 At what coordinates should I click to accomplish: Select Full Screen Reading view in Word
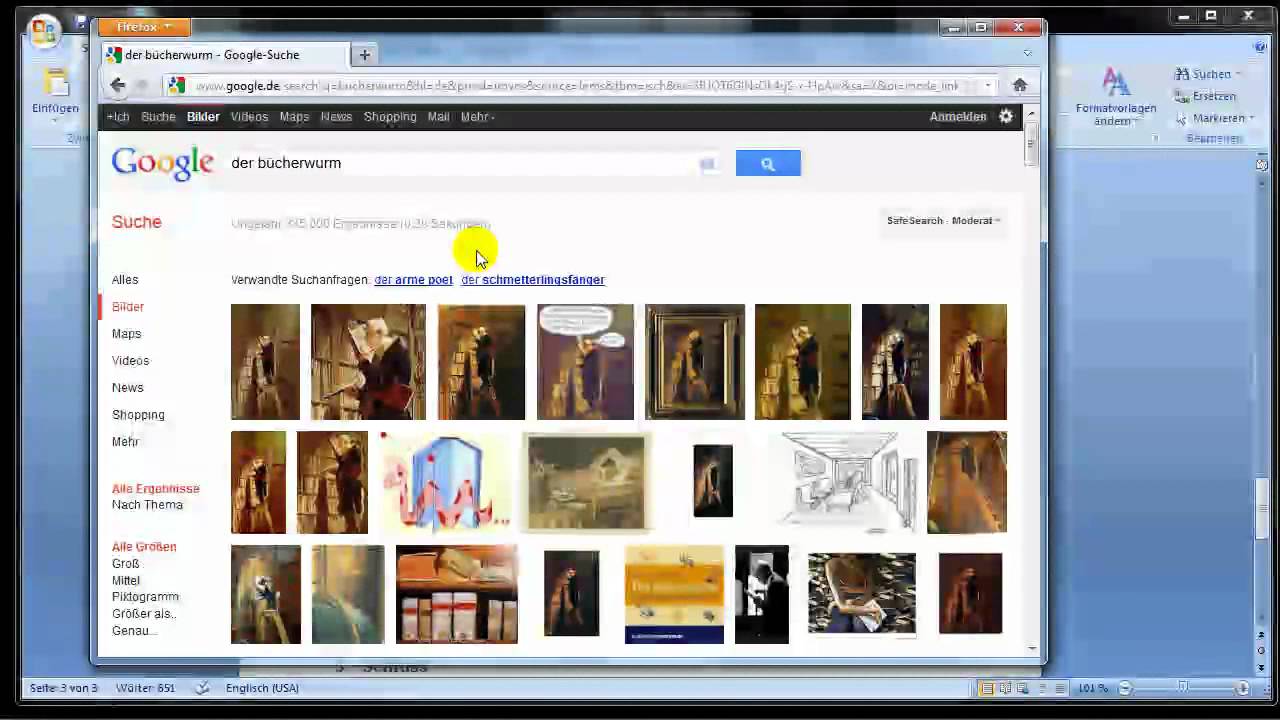[1005, 688]
